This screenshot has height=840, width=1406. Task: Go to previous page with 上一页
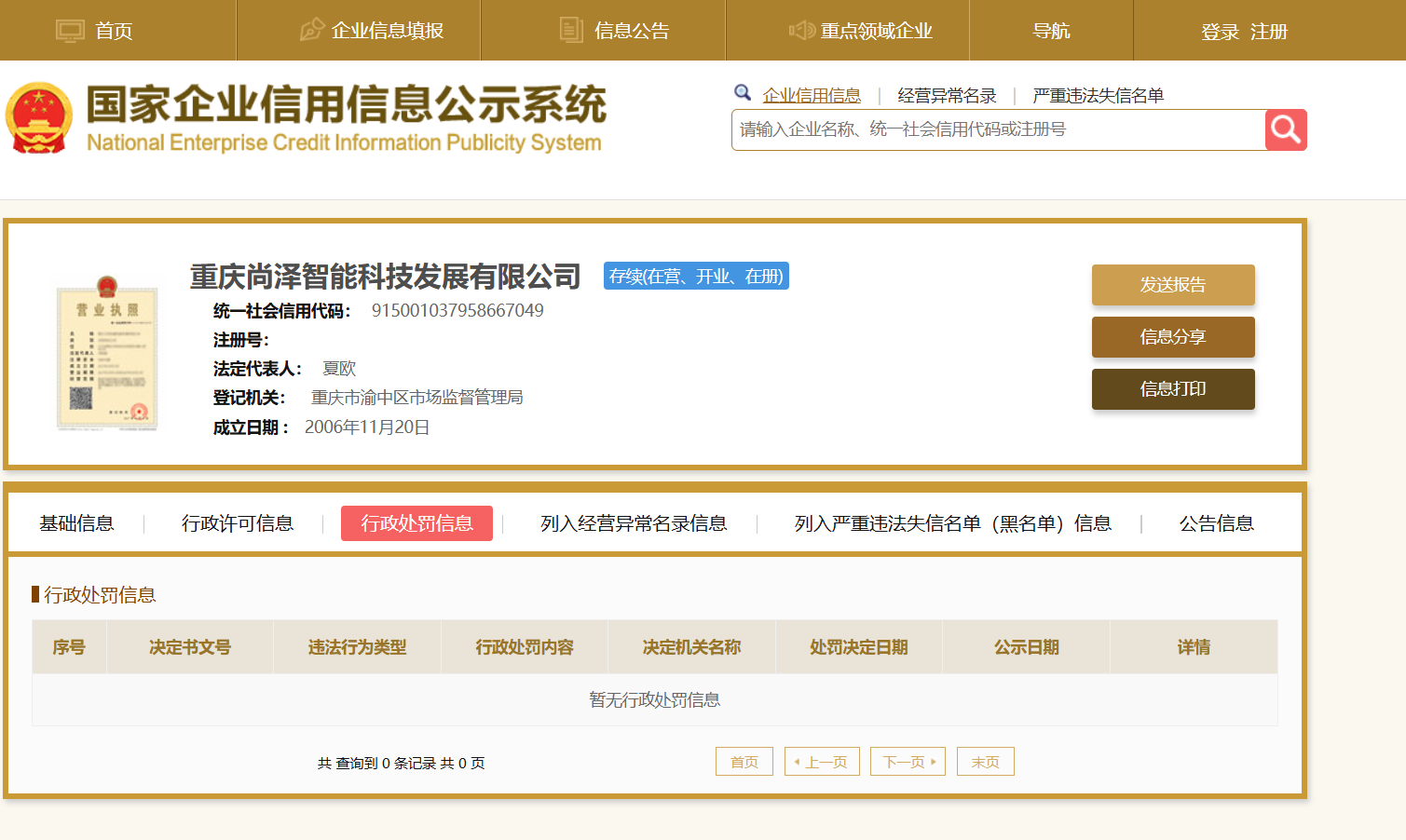822,762
